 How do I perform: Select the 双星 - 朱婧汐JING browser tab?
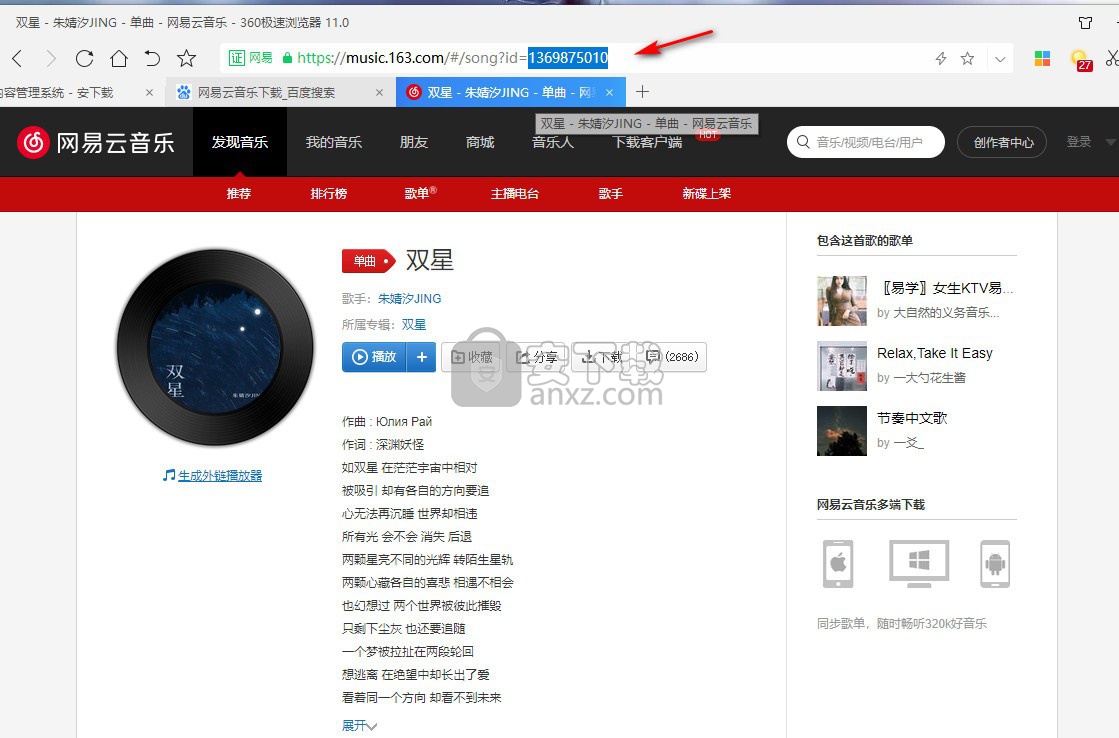(x=511, y=92)
